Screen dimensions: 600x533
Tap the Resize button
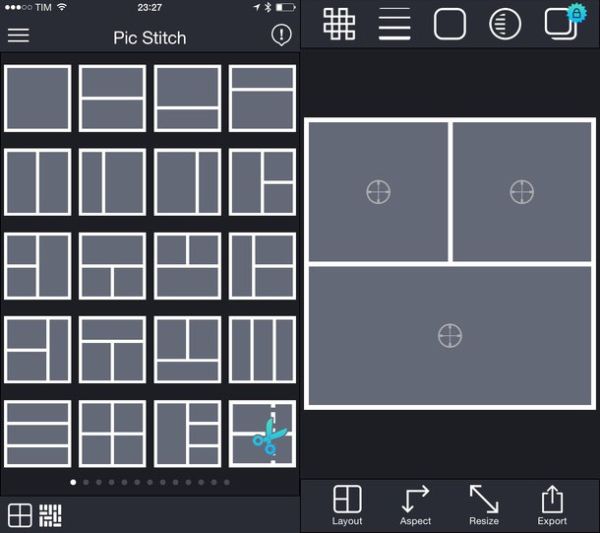click(484, 505)
